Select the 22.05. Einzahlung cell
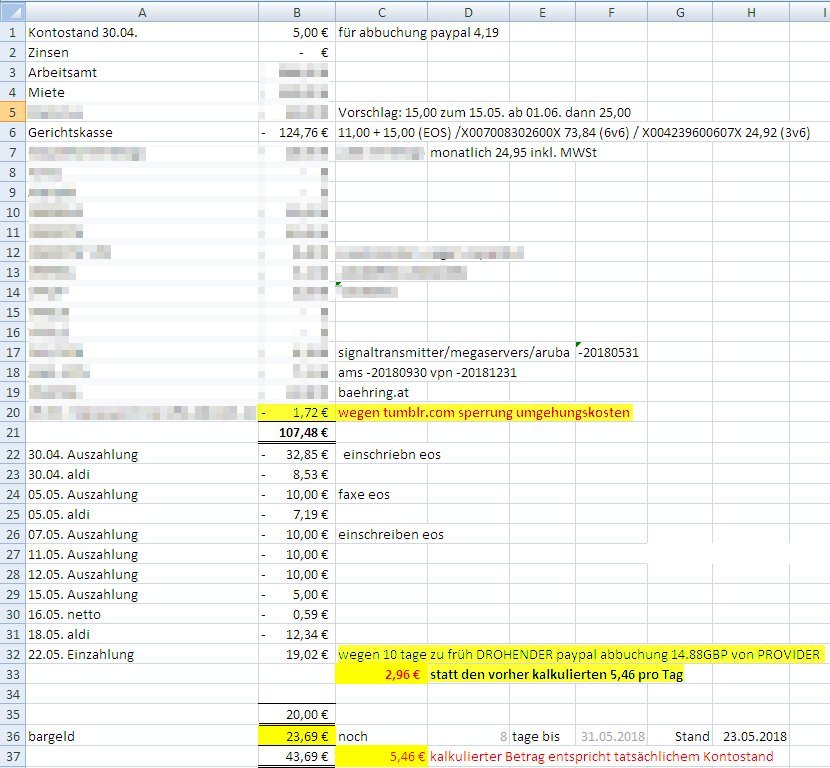This screenshot has width=830, height=768. (141, 654)
